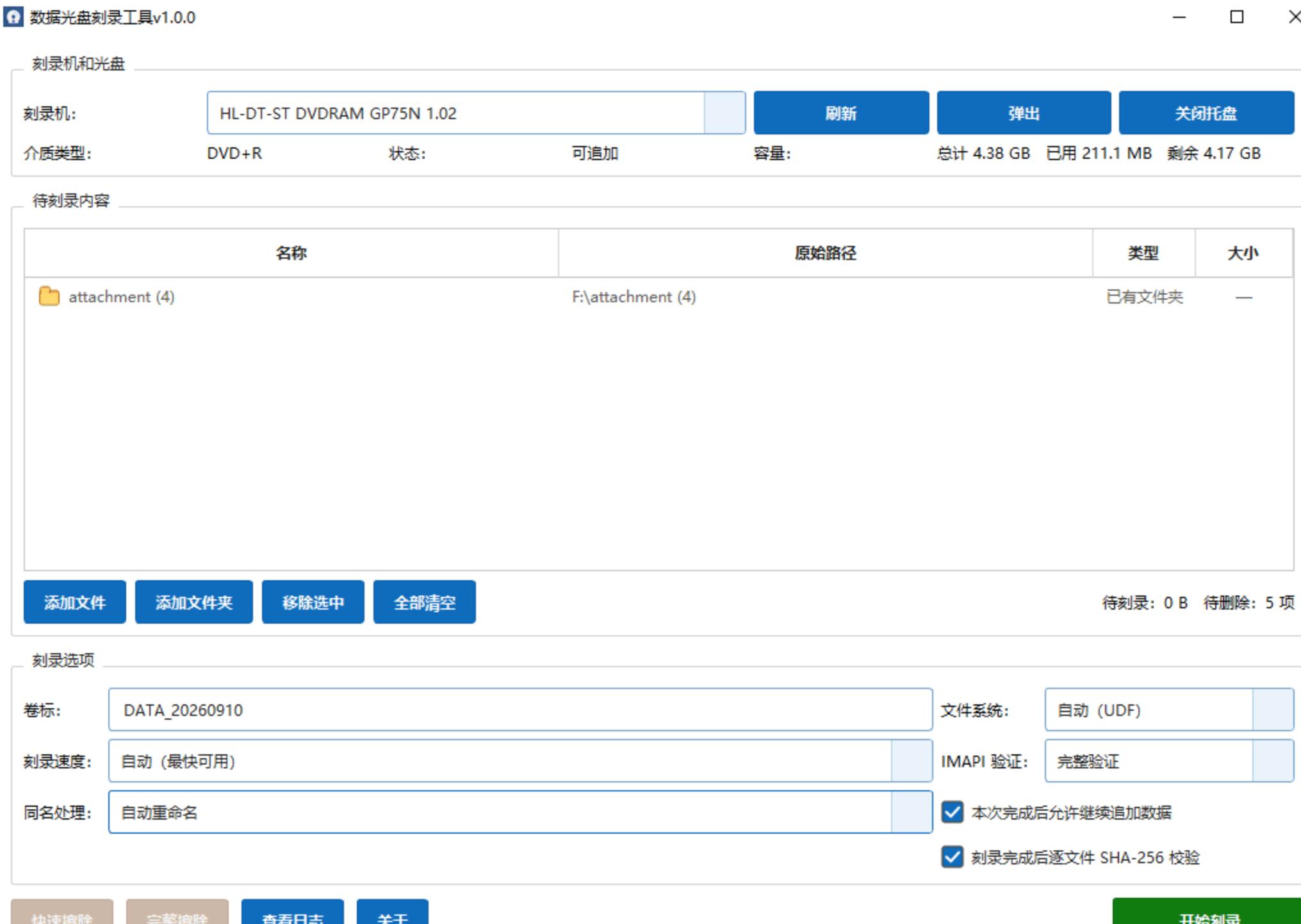The height and width of the screenshot is (924, 1301).
Task: Click the 移除选中 button
Action: pyautogui.click(x=313, y=602)
